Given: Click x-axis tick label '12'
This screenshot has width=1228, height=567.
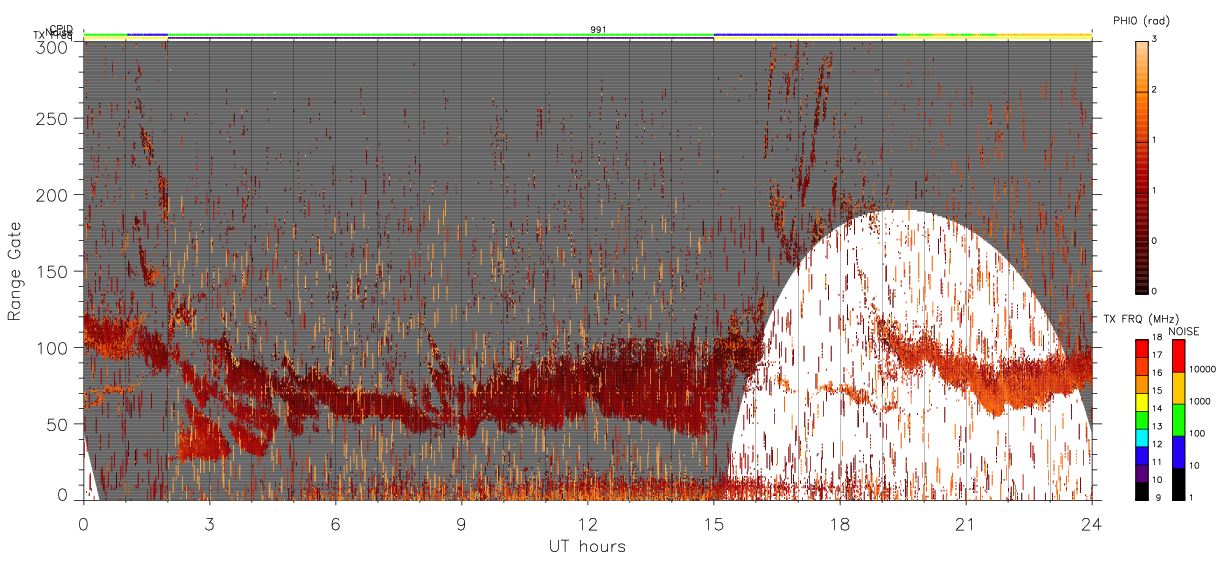Looking at the screenshot, I should tap(587, 523).
